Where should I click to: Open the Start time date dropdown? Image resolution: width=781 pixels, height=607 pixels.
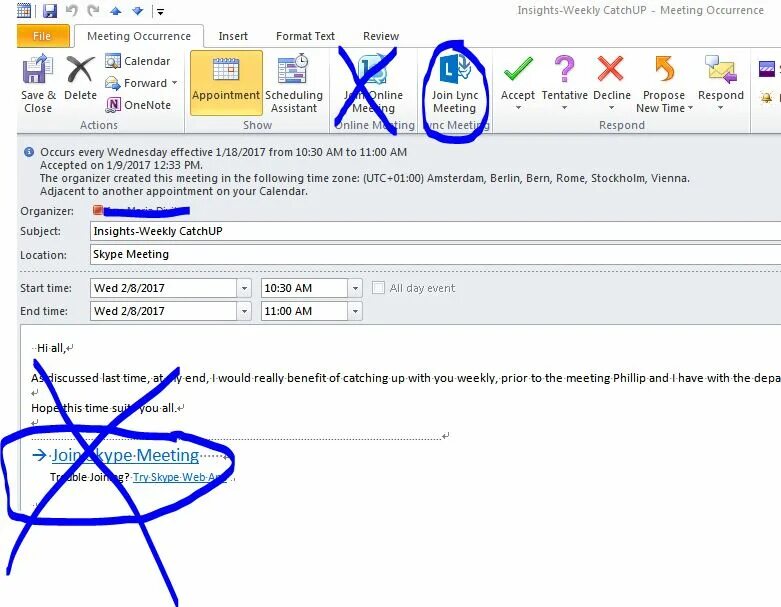(x=244, y=288)
